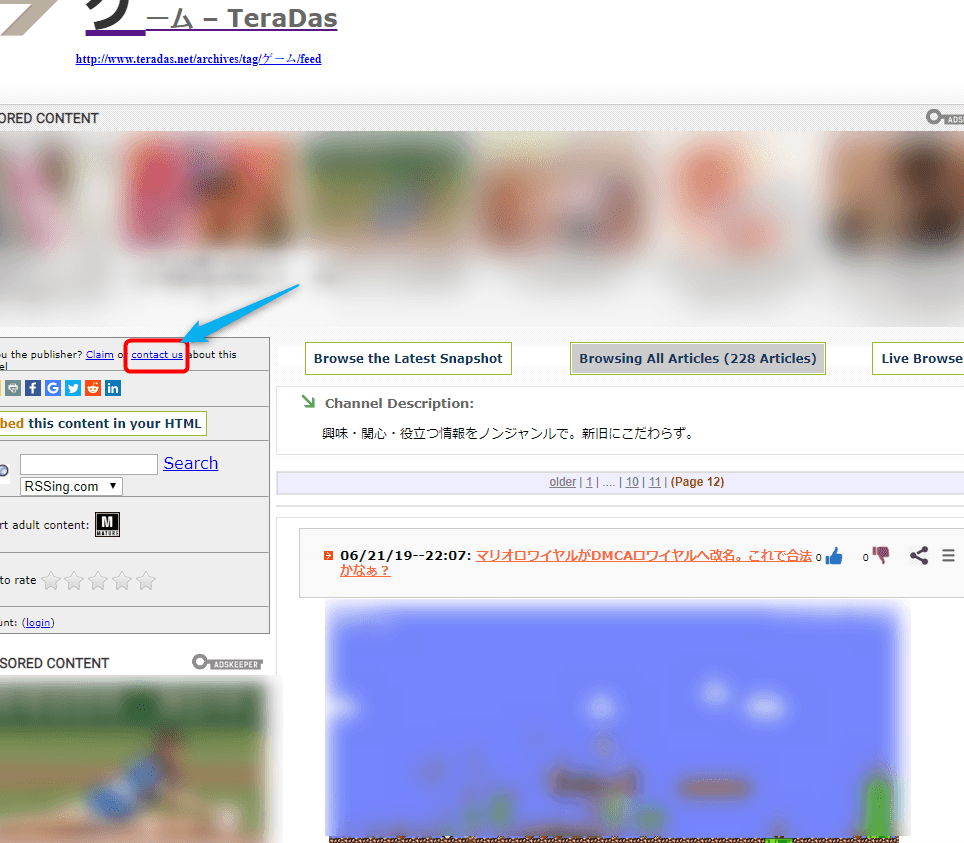Share the channel on LinkedIn
Image resolution: width=964 pixels, height=843 pixels.
pyautogui.click(x=113, y=388)
